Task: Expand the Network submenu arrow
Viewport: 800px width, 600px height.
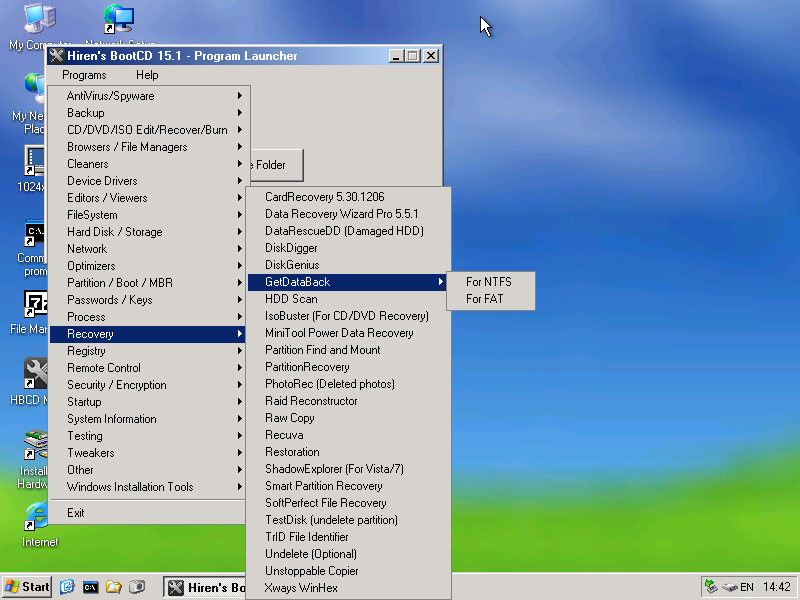Action: tap(239, 249)
